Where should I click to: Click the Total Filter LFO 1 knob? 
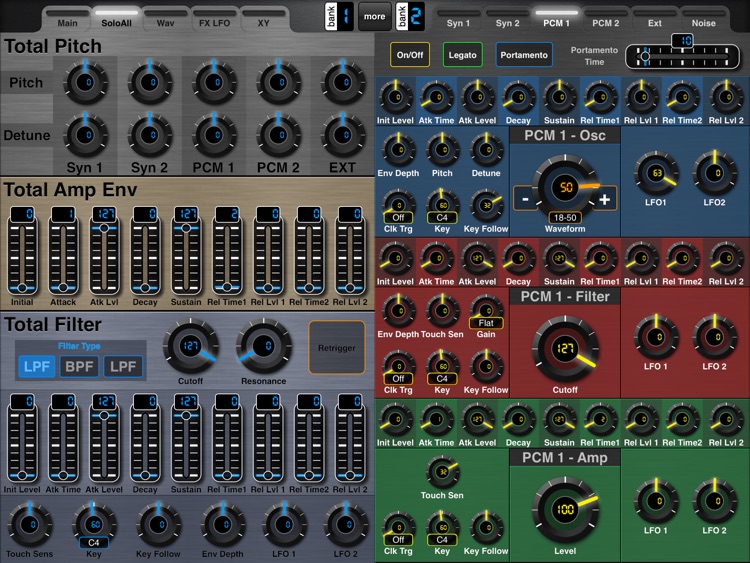[x=285, y=525]
